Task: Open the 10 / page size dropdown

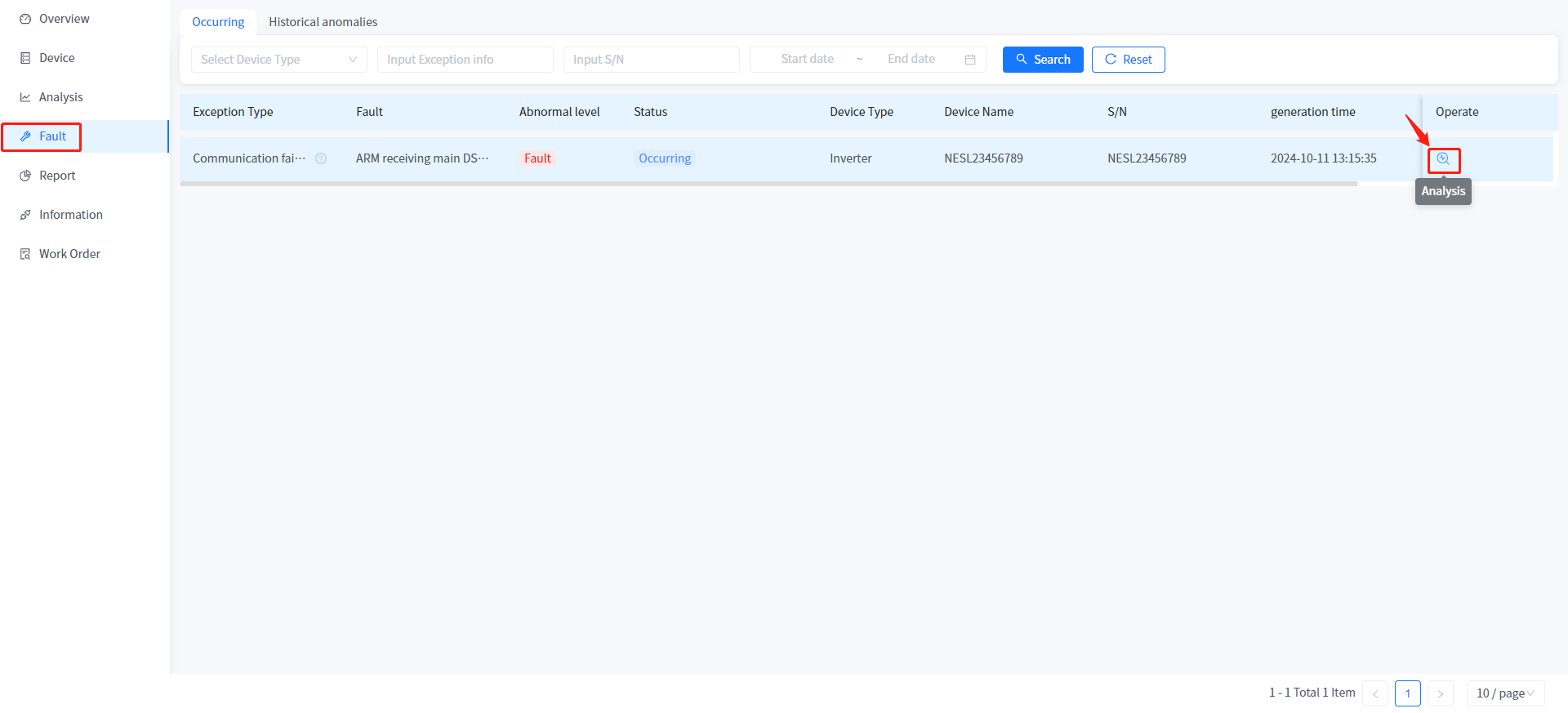Action: (x=1504, y=693)
